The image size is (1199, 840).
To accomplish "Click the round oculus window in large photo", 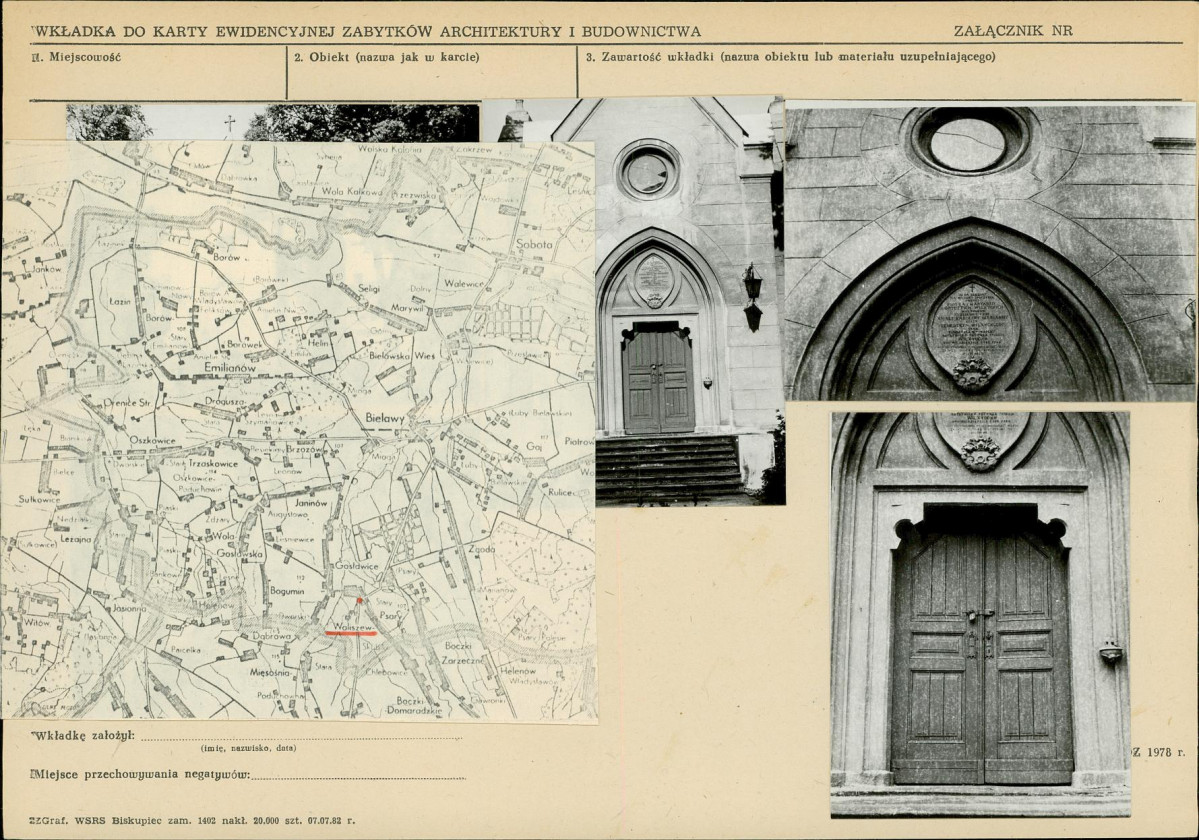I will click(971, 139).
